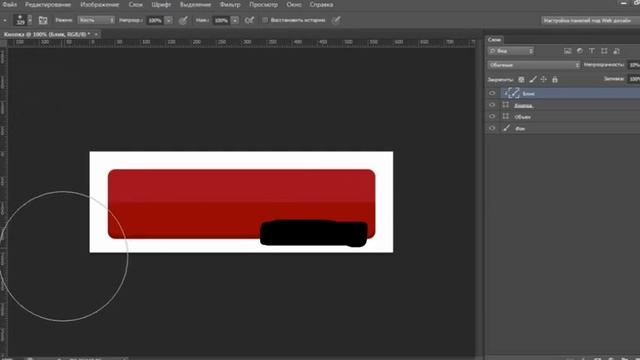Select the layer named Объем
Viewport: 640px width, 360px height.
522,117
